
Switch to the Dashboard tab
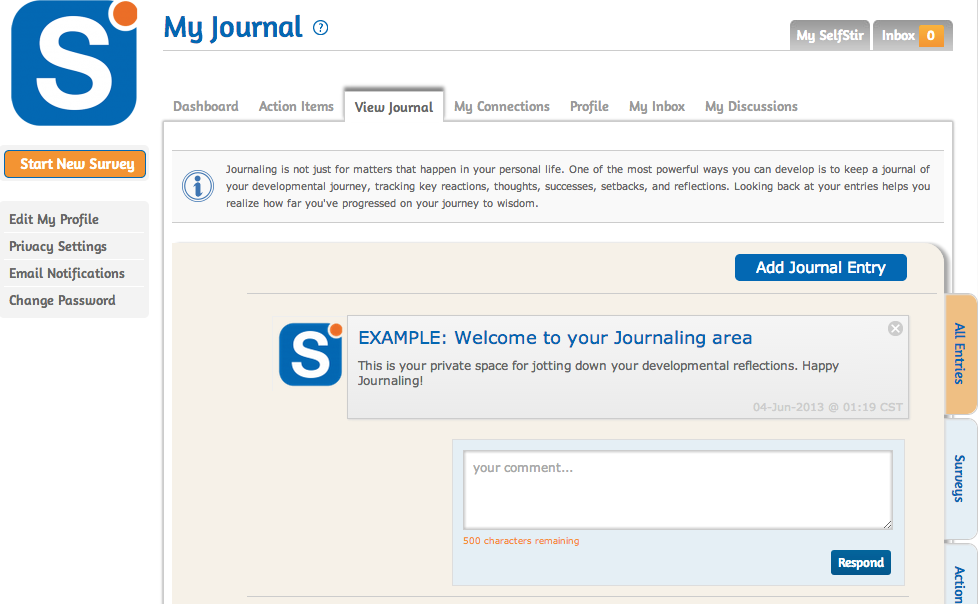click(206, 106)
